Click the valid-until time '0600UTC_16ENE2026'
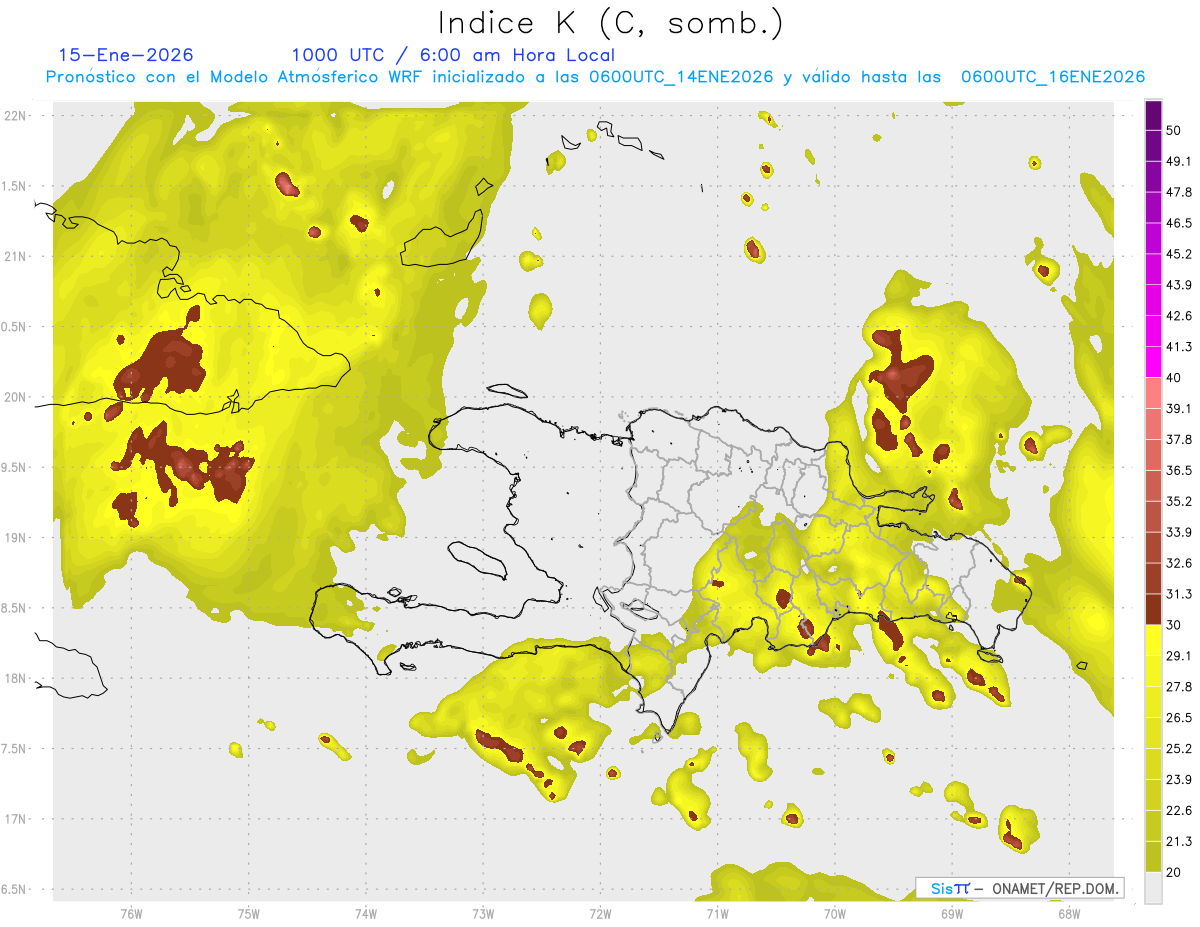Screen dimensions: 1200x927 pyautogui.click(x=1053, y=77)
